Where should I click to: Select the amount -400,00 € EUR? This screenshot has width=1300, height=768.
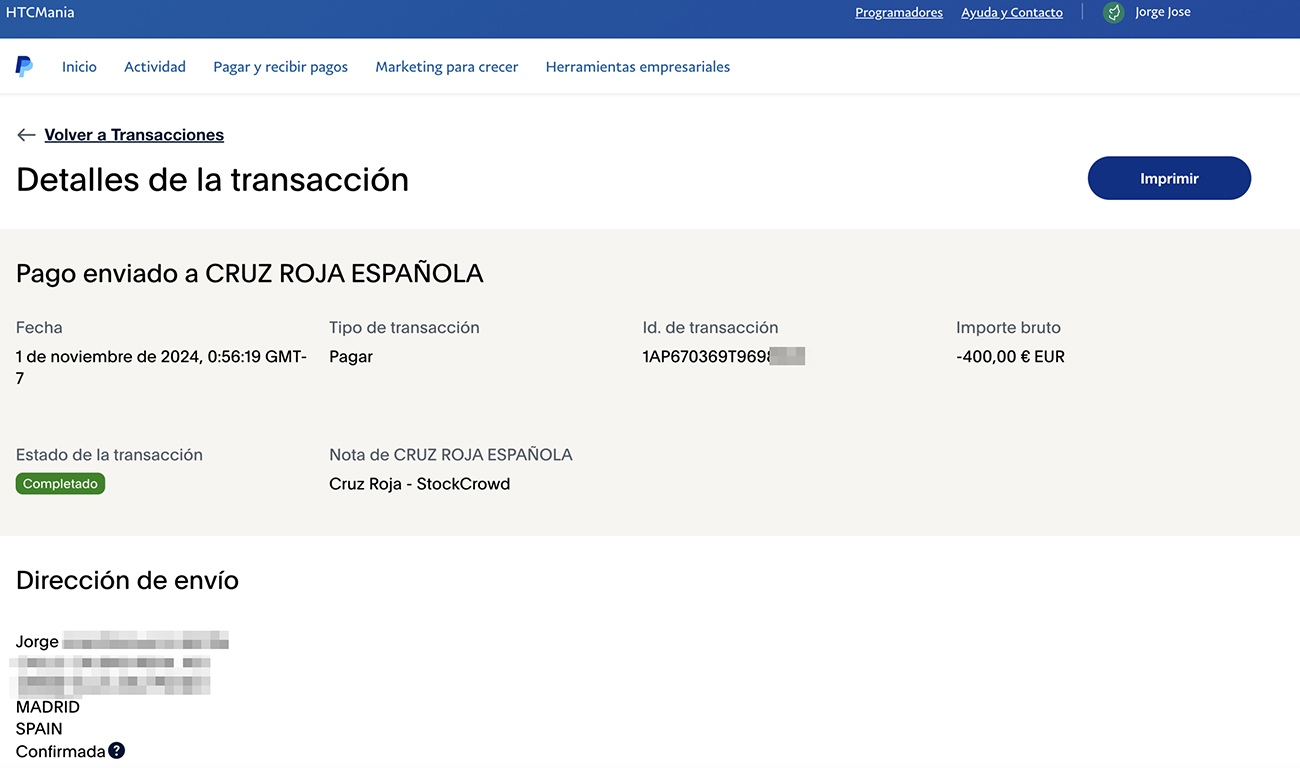[x=1010, y=356]
